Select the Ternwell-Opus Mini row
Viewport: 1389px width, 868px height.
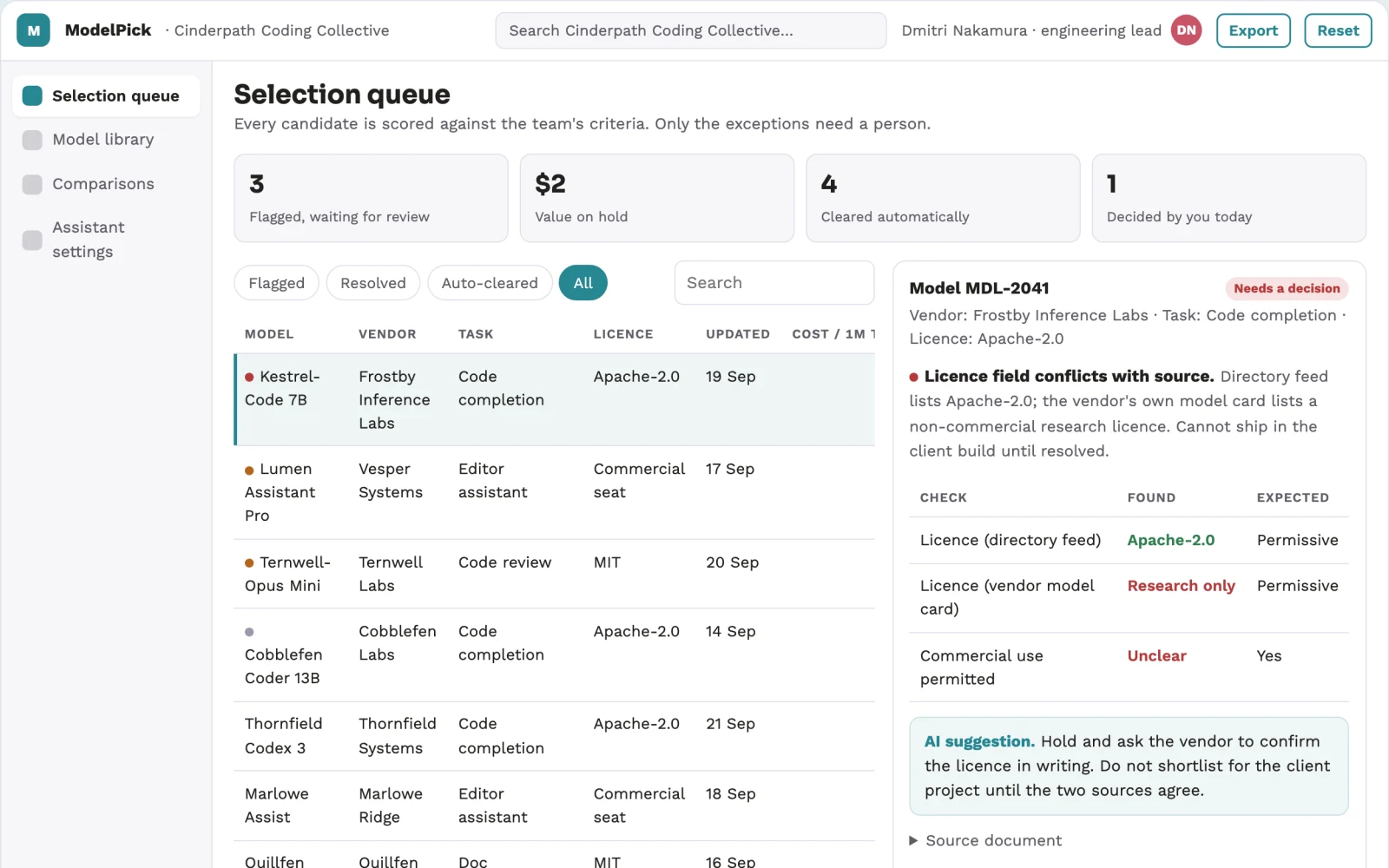(554, 574)
